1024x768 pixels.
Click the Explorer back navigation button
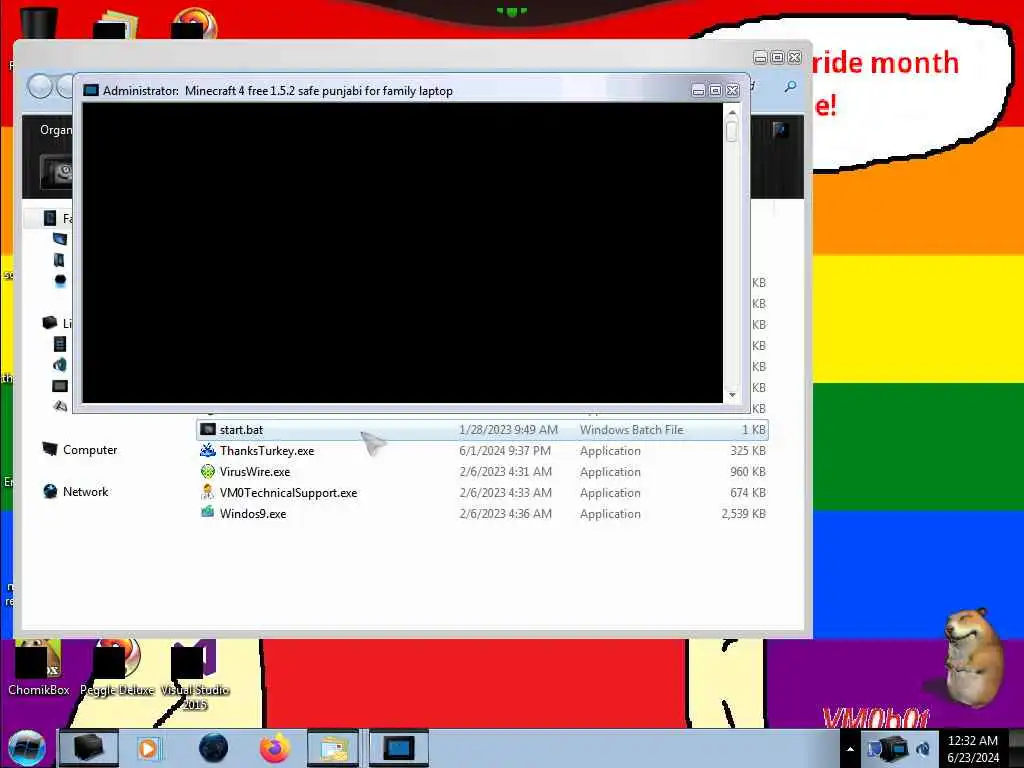point(40,86)
